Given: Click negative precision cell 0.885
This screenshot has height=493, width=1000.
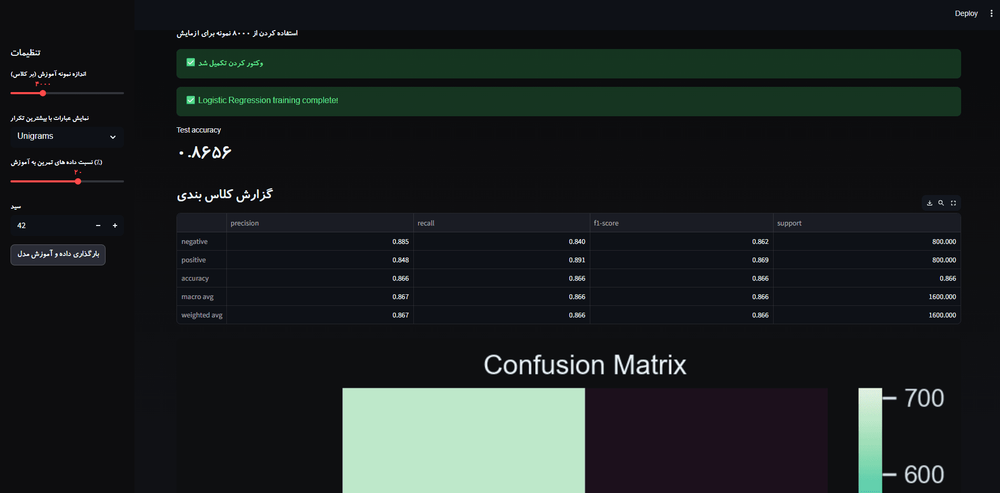Looking at the screenshot, I should [x=320, y=242].
